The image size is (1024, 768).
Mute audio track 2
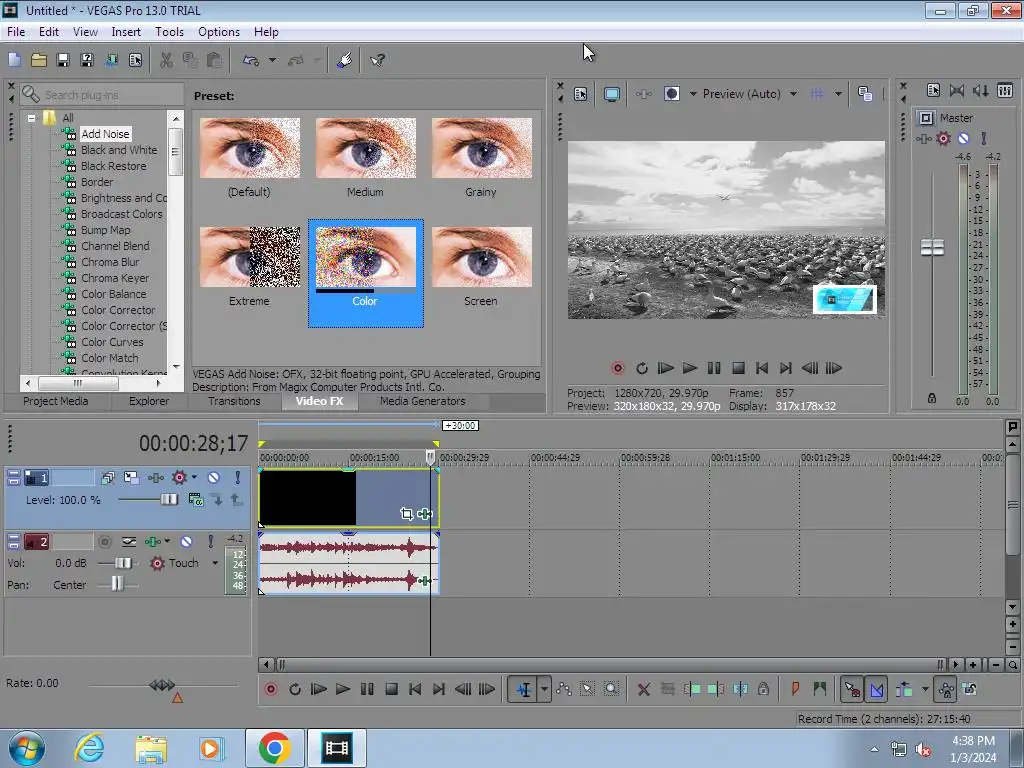coord(187,541)
